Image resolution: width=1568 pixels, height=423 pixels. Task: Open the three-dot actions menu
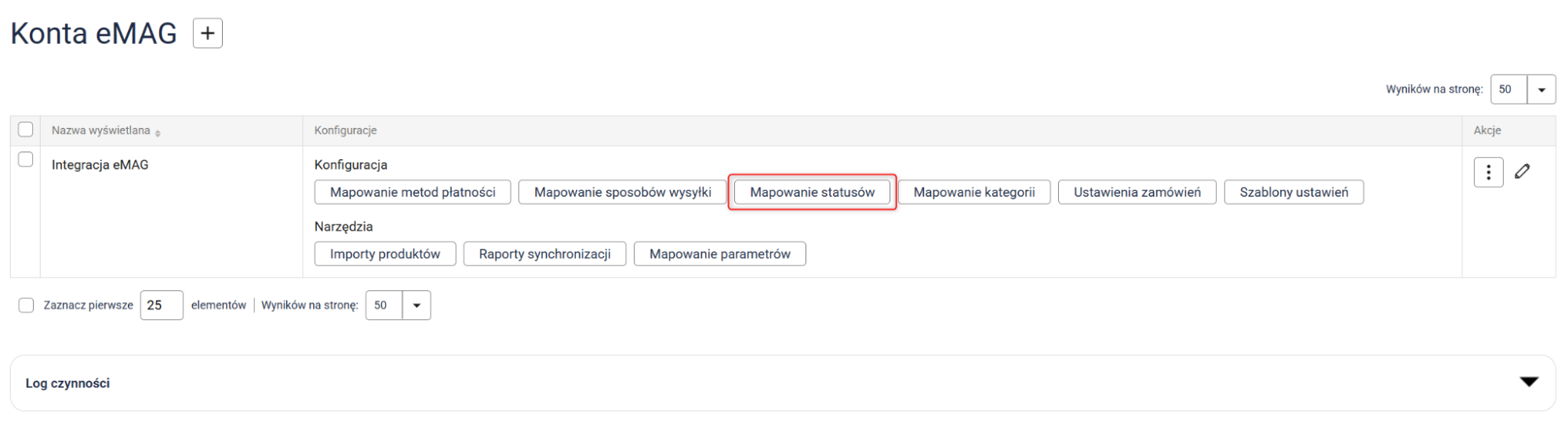click(x=1487, y=172)
